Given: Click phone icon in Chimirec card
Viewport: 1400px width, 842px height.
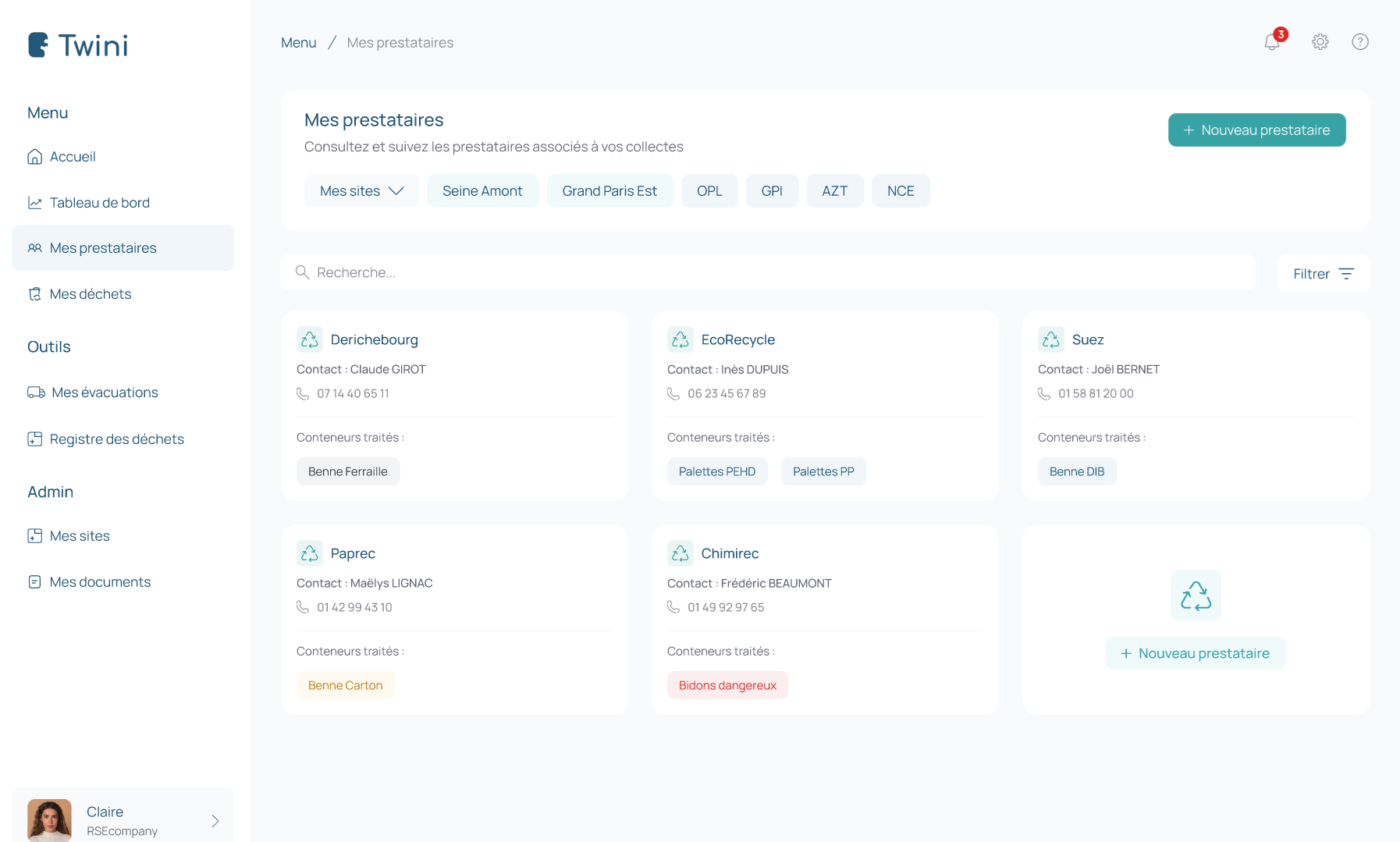Looking at the screenshot, I should coord(673,608).
